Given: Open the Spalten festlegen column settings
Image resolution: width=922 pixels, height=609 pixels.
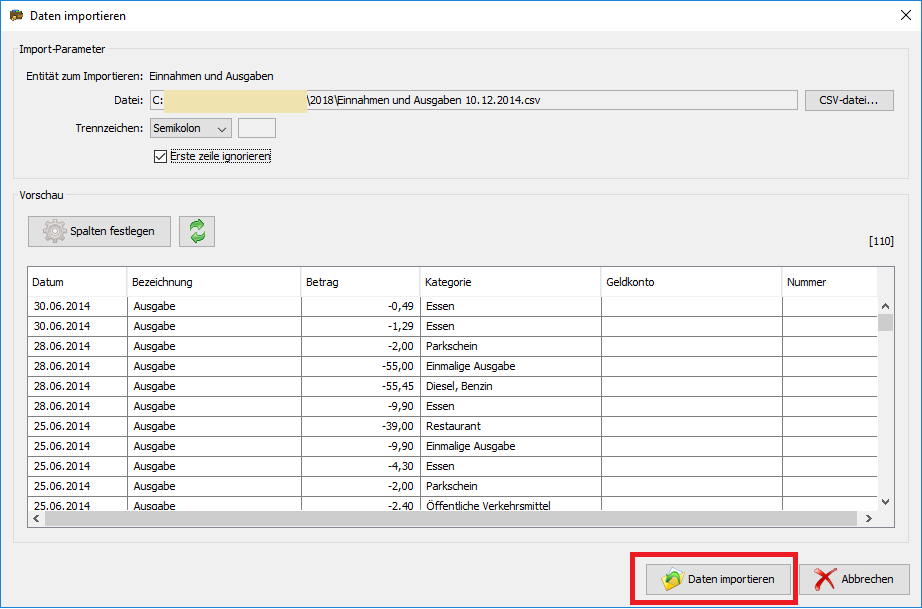Looking at the screenshot, I should click(99, 231).
